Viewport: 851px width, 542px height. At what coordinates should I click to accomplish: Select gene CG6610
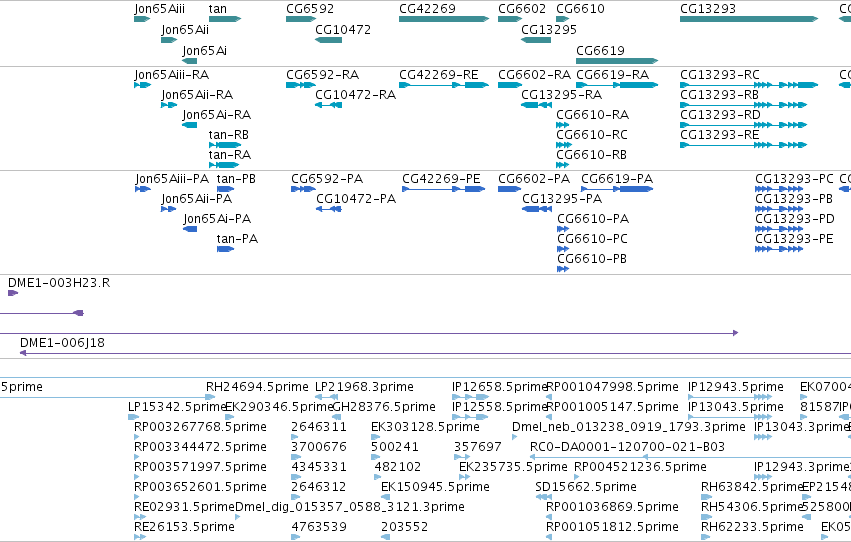click(562, 19)
